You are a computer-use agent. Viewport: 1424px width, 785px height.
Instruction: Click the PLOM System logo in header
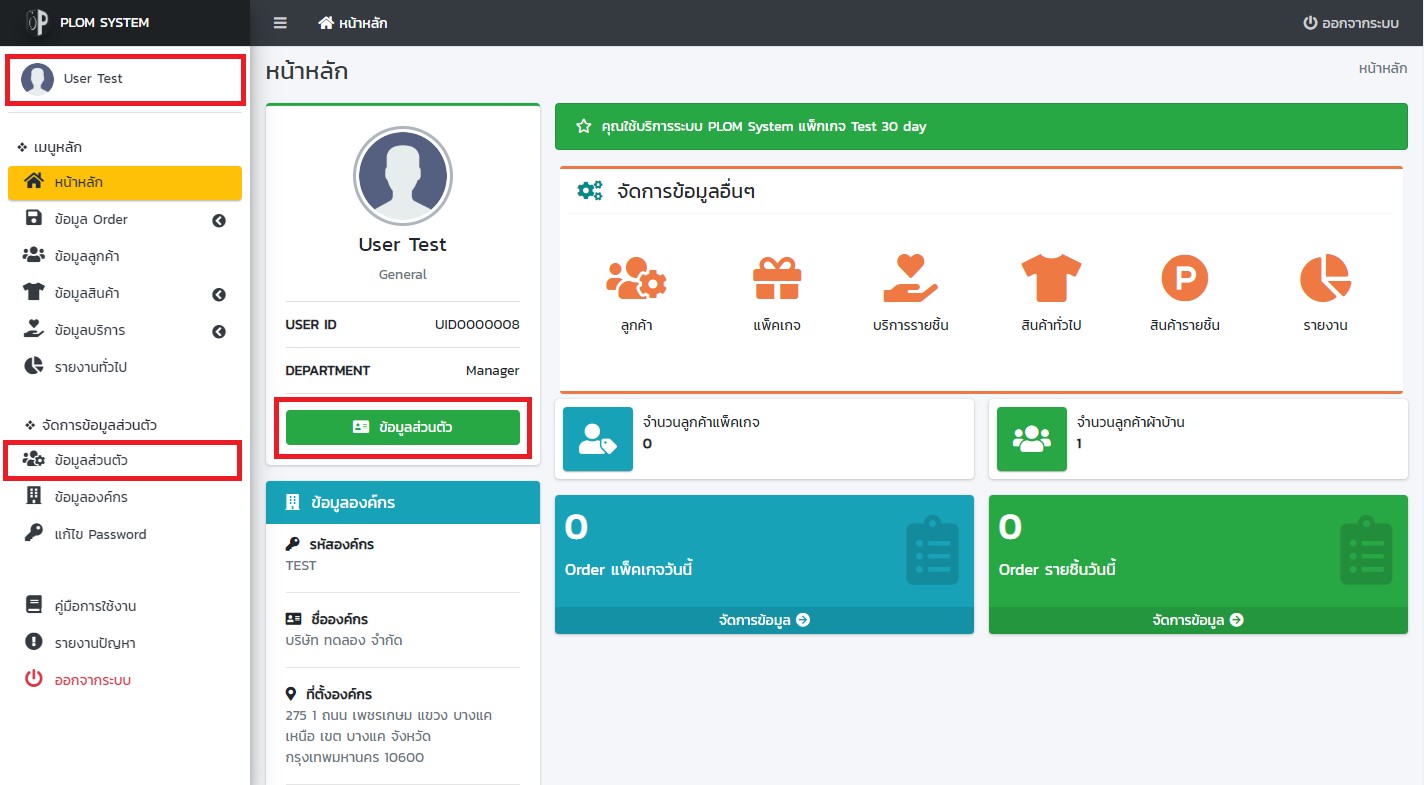click(x=37, y=23)
